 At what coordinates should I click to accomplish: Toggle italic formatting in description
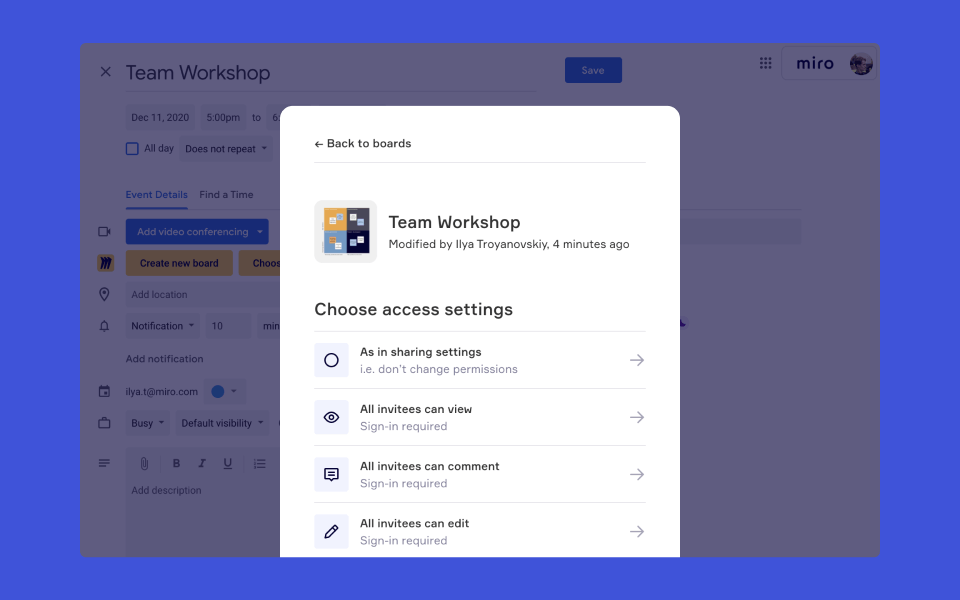pos(202,463)
